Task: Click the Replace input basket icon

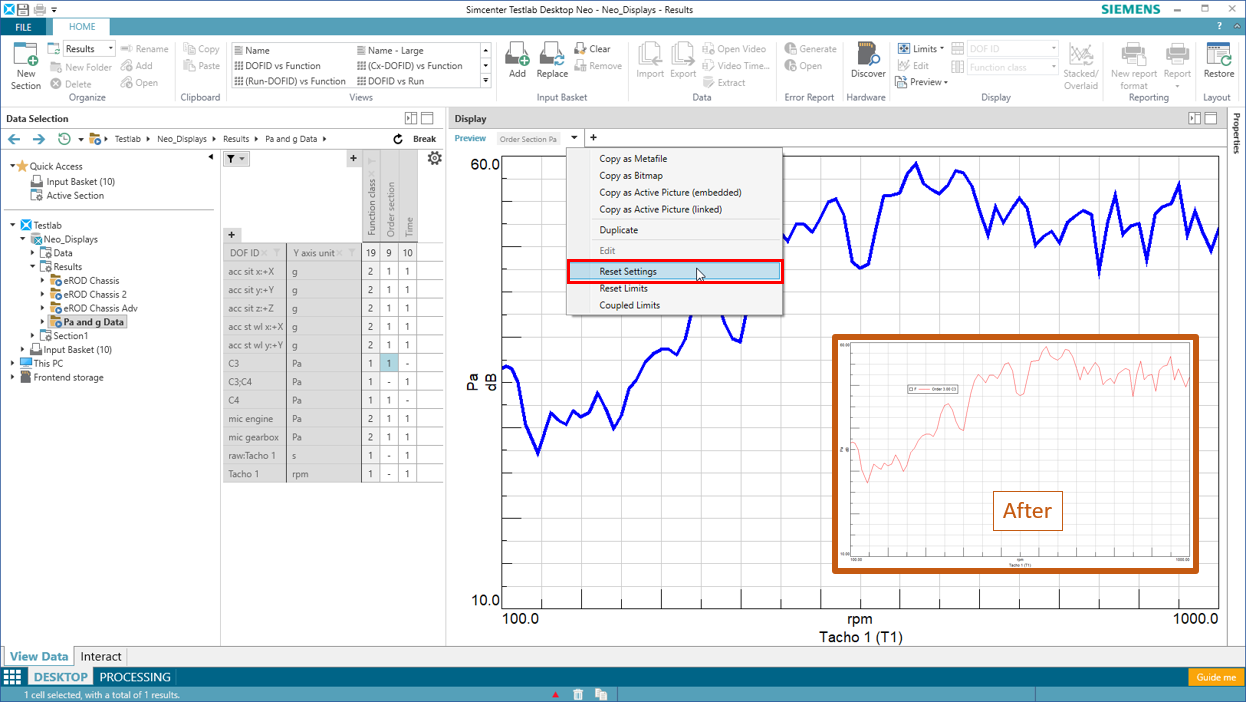Action: pyautogui.click(x=552, y=59)
